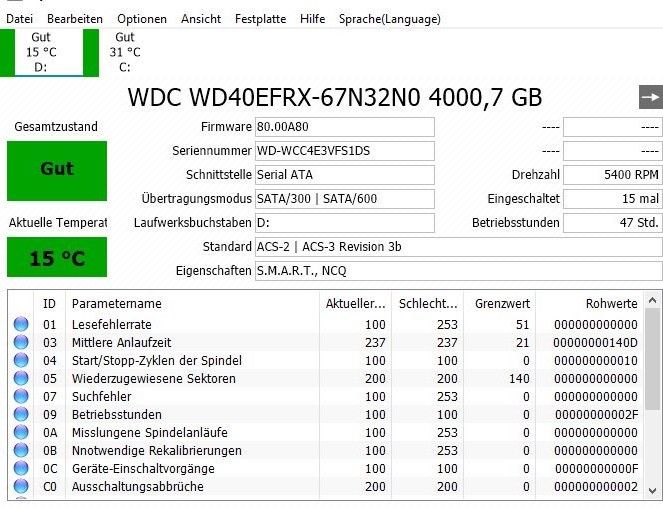663x508 pixels.
Task: Open the Hilfe menu
Action: pos(312,19)
